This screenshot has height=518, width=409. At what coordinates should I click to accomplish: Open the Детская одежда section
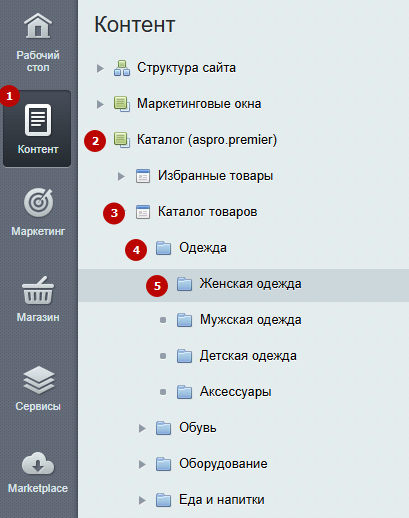tap(248, 356)
